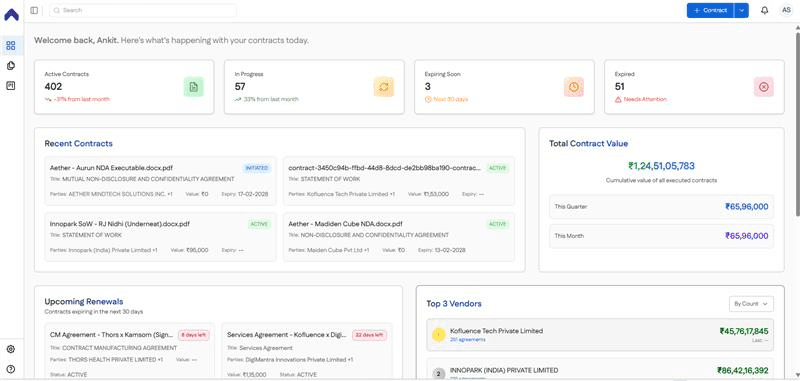The height and width of the screenshot is (381, 800).
Task: Click the ₹86,42,16,392 vendor value
Action: (742, 371)
